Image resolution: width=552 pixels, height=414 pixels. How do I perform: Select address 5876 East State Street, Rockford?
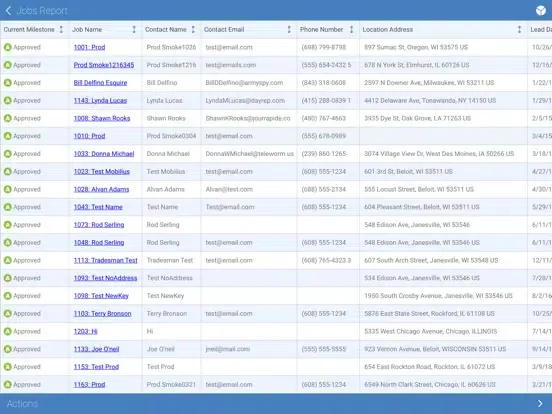[429, 314]
